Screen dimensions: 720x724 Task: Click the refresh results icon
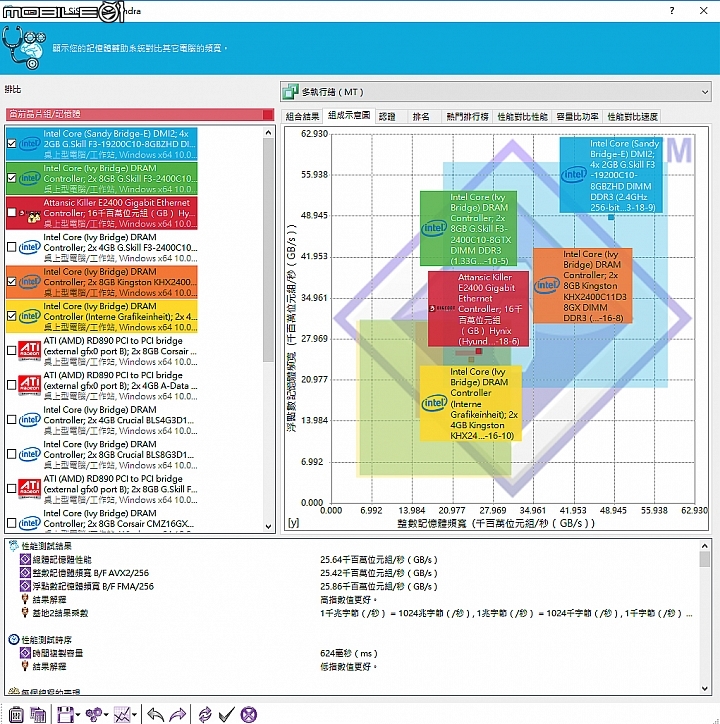pyautogui.click(x=205, y=714)
